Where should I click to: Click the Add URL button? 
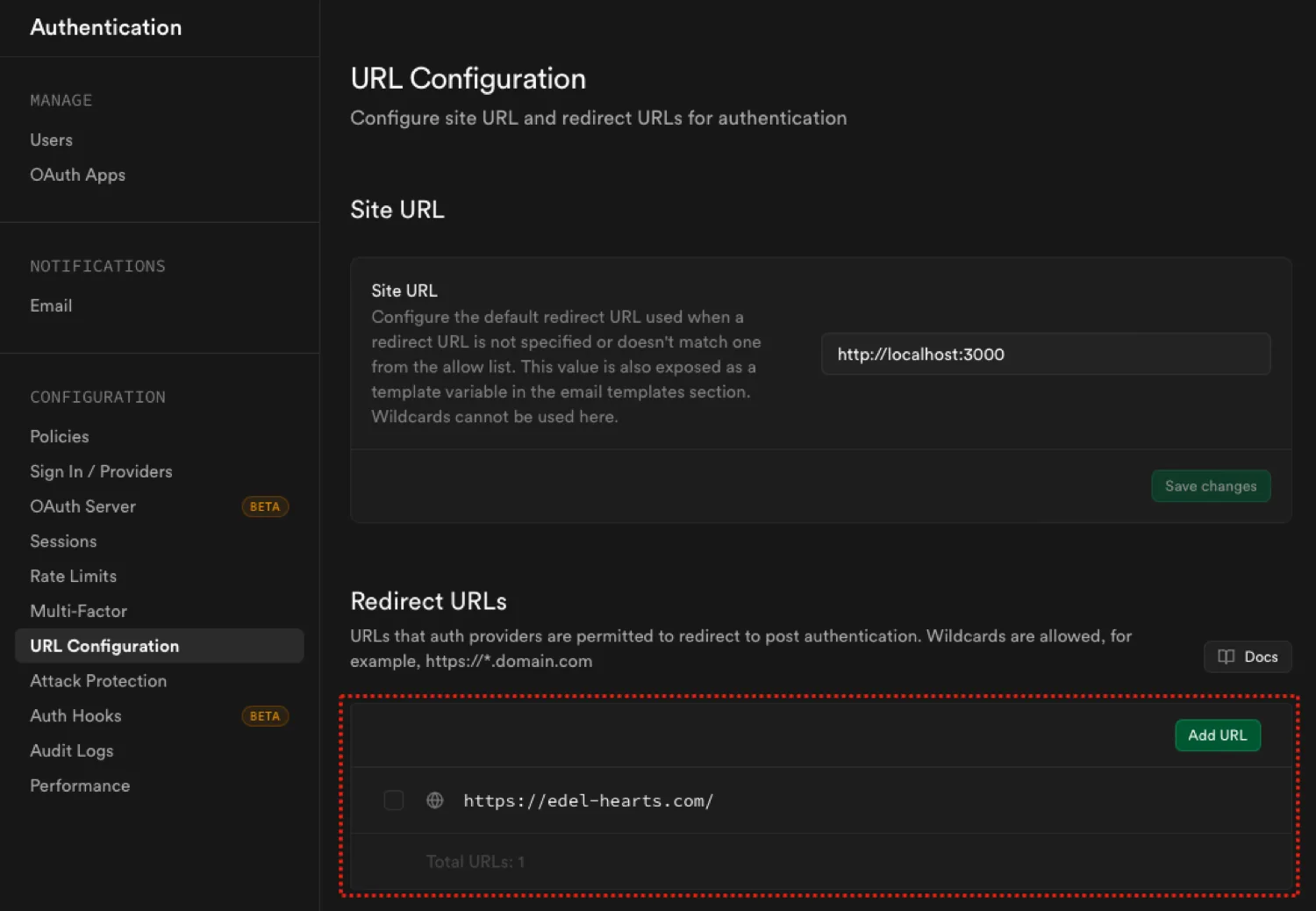pos(1217,735)
